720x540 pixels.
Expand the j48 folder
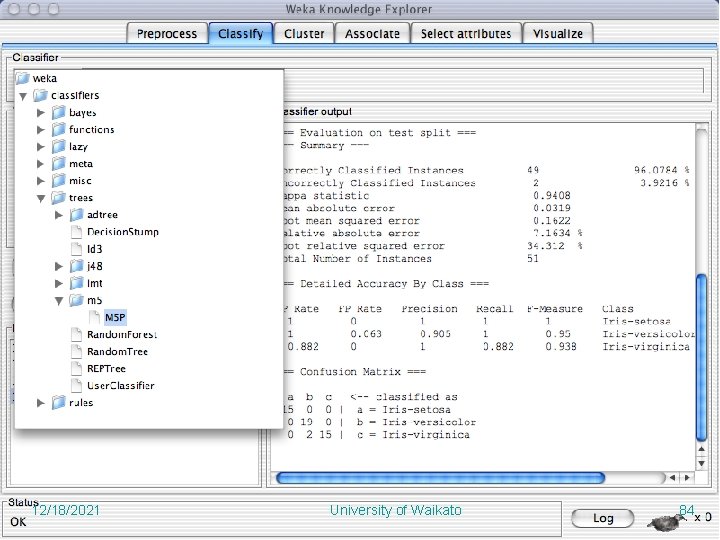point(59,266)
